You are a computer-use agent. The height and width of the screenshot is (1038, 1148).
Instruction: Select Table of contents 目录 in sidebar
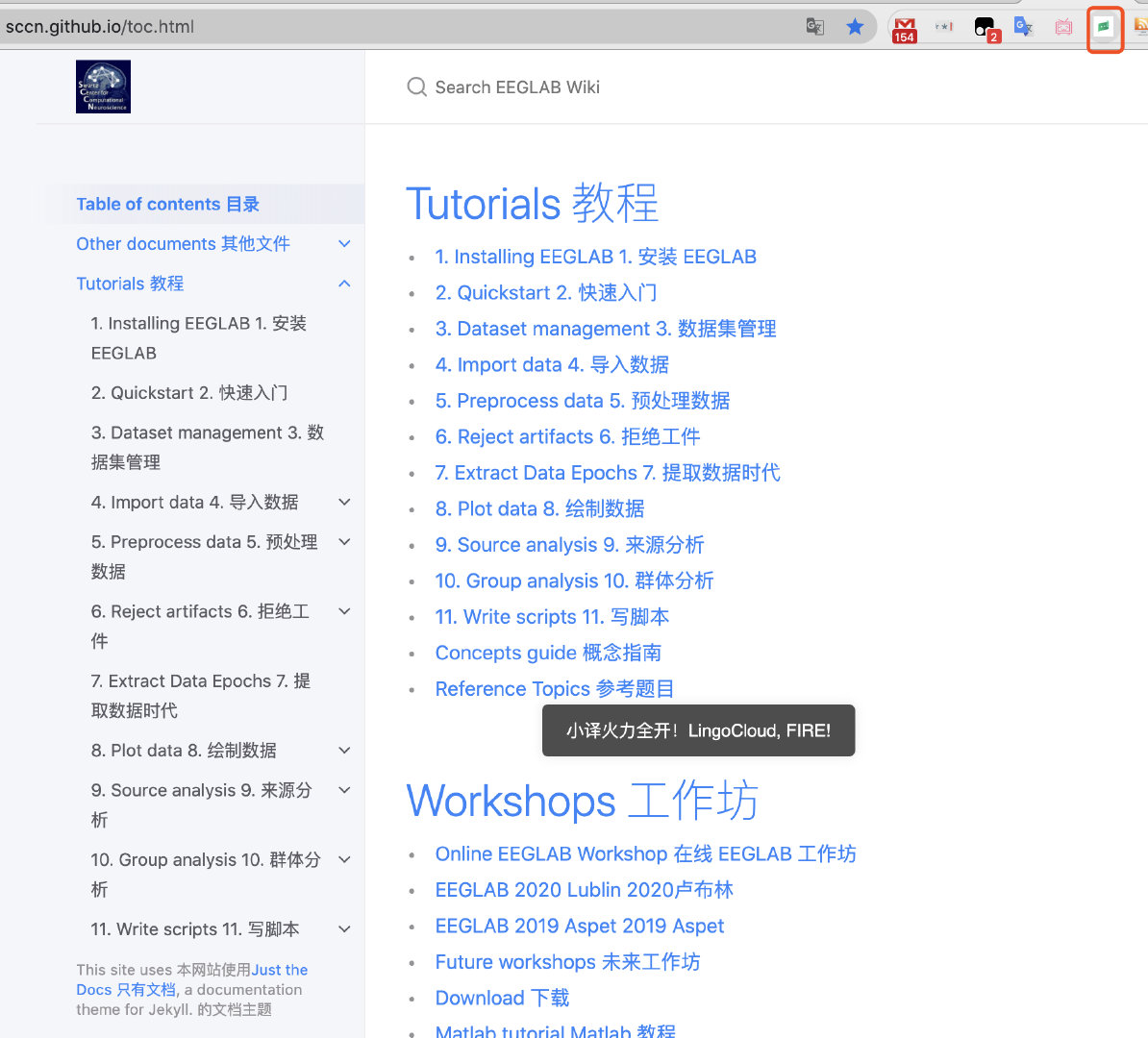[167, 204]
